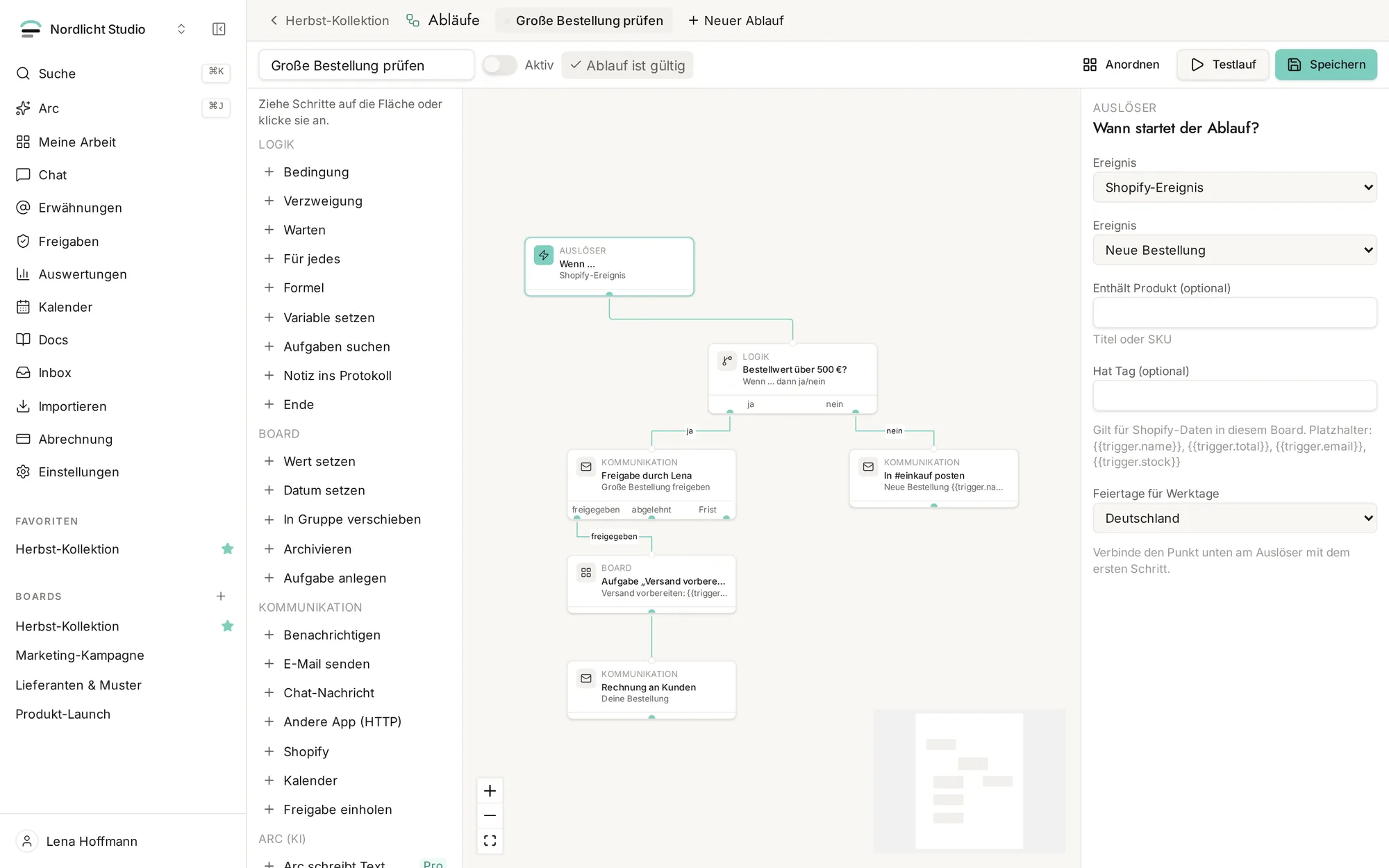Start a Testlauf
This screenshot has width=1389, height=868.
click(1222, 65)
